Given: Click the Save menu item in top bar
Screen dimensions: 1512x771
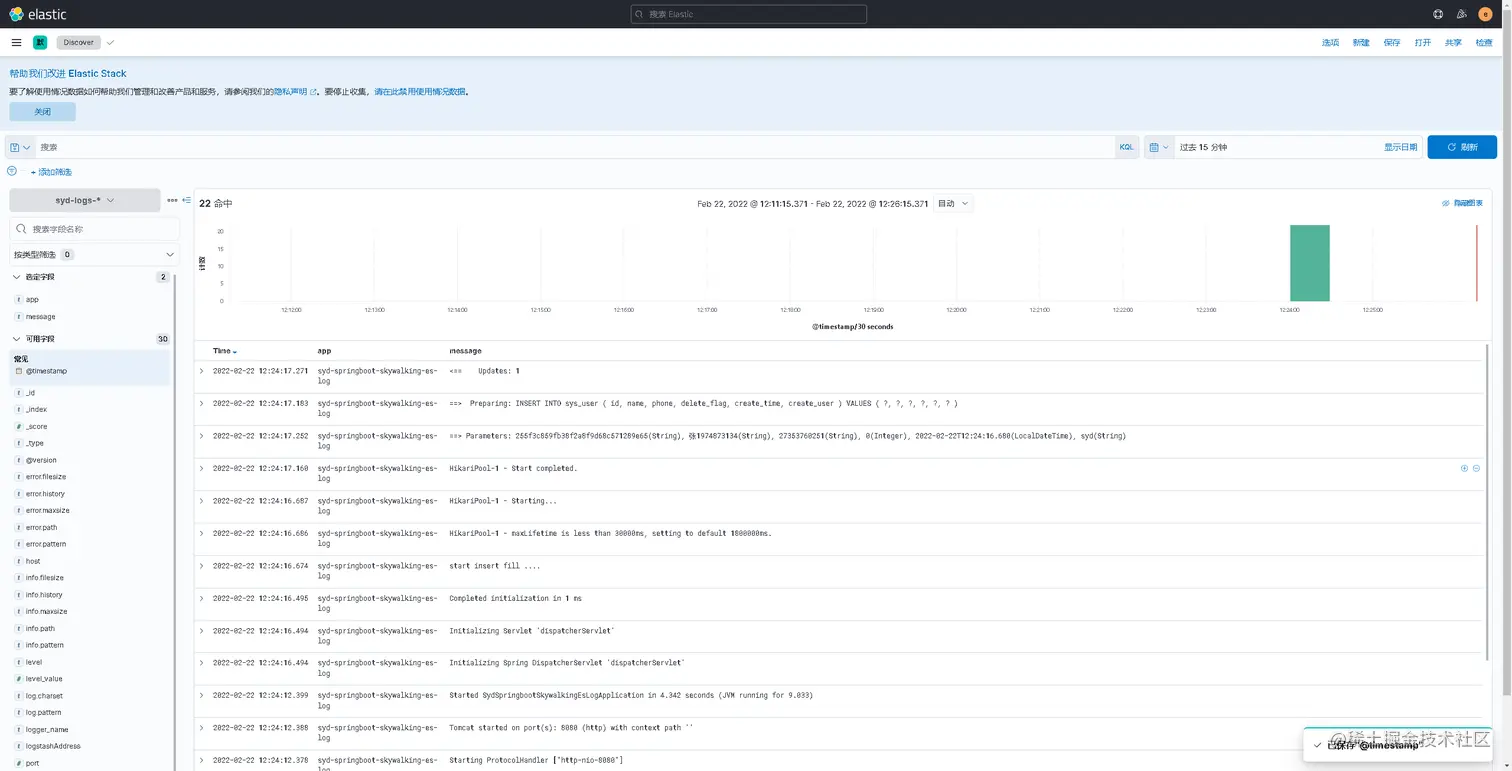Looking at the screenshot, I should click(x=1392, y=42).
